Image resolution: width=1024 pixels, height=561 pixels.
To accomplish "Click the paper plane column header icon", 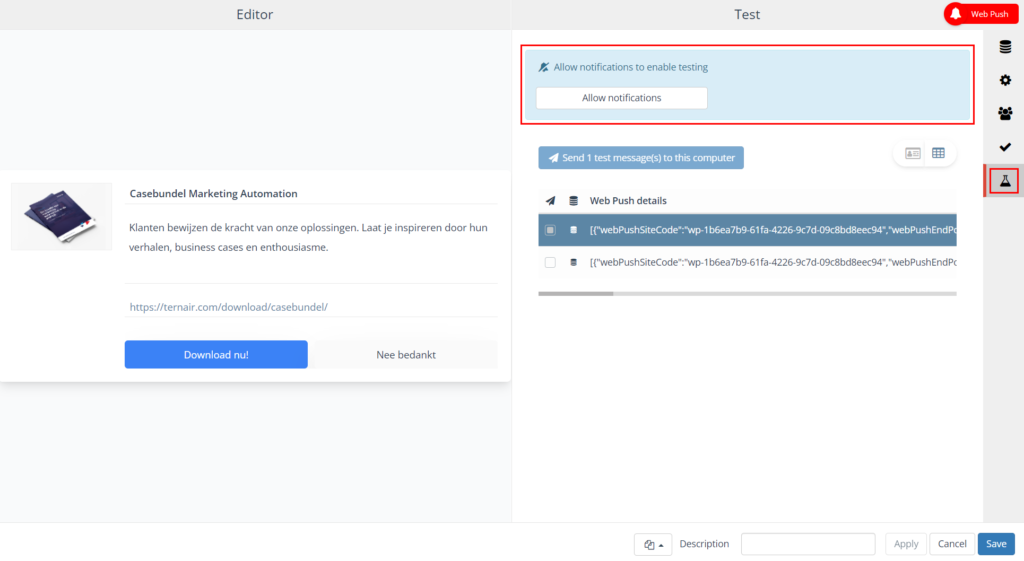I will pyautogui.click(x=550, y=201).
